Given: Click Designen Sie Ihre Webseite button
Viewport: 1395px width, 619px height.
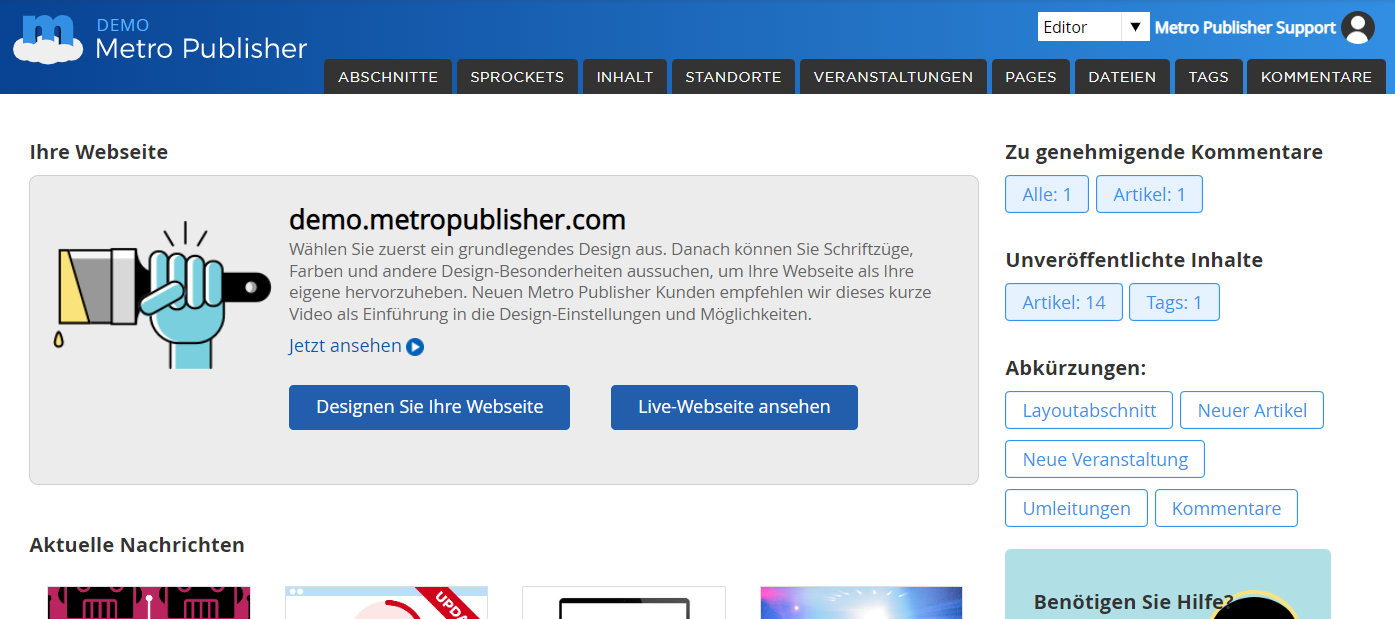Looking at the screenshot, I should point(429,407).
